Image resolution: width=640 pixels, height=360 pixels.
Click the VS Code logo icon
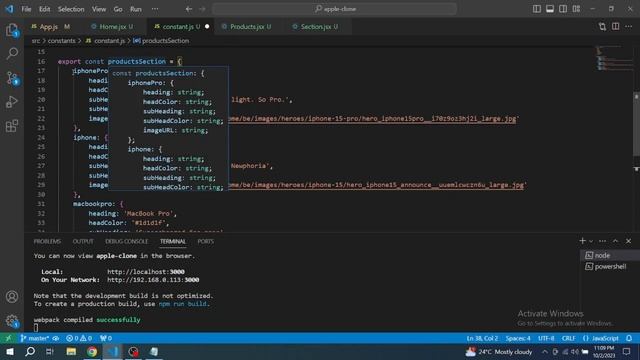tap(9, 9)
